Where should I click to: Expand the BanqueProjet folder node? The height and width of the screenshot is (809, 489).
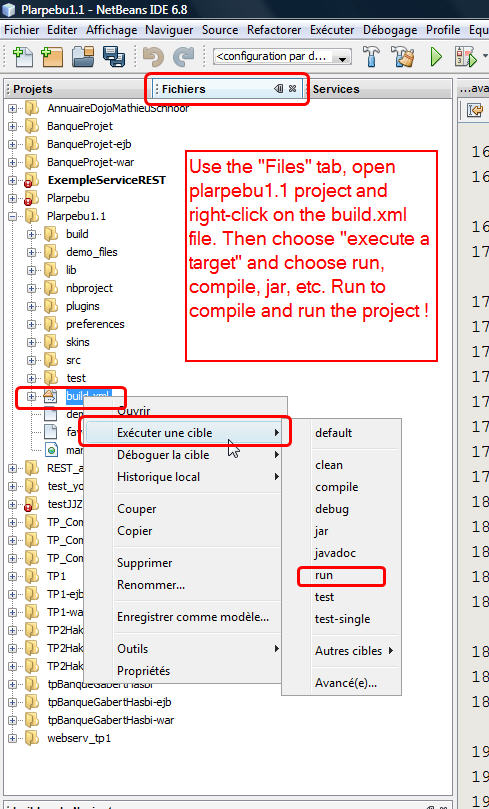[12, 126]
